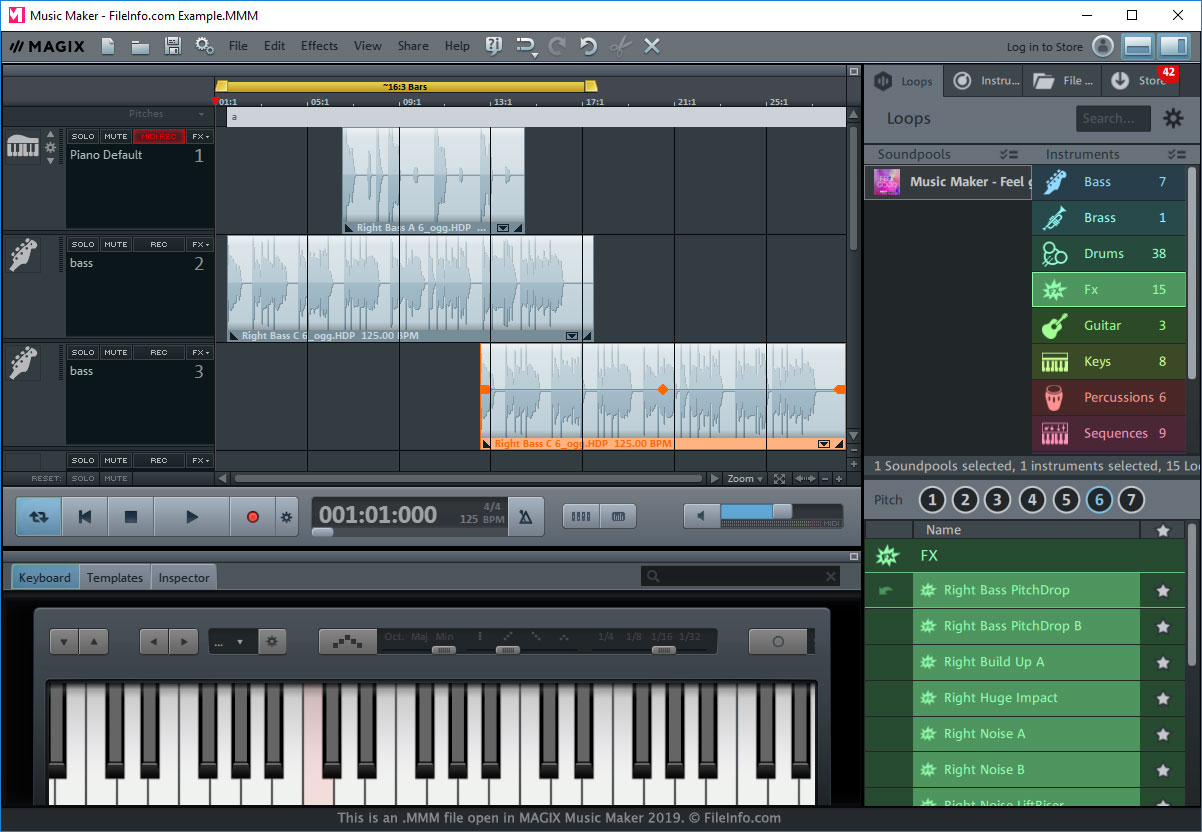Open the transport settings gear next to record
The image size is (1202, 832).
point(287,517)
